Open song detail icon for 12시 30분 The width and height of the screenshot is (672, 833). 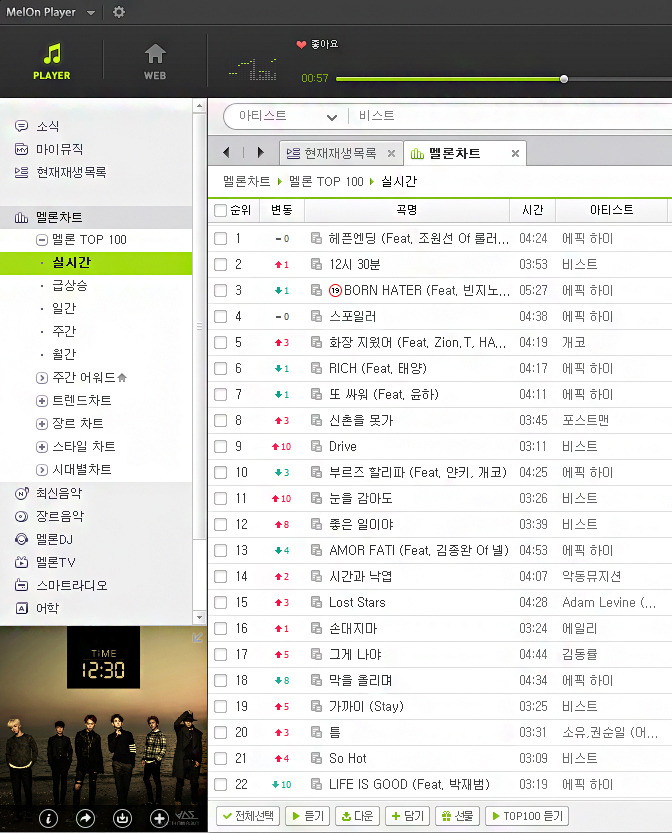click(316, 264)
